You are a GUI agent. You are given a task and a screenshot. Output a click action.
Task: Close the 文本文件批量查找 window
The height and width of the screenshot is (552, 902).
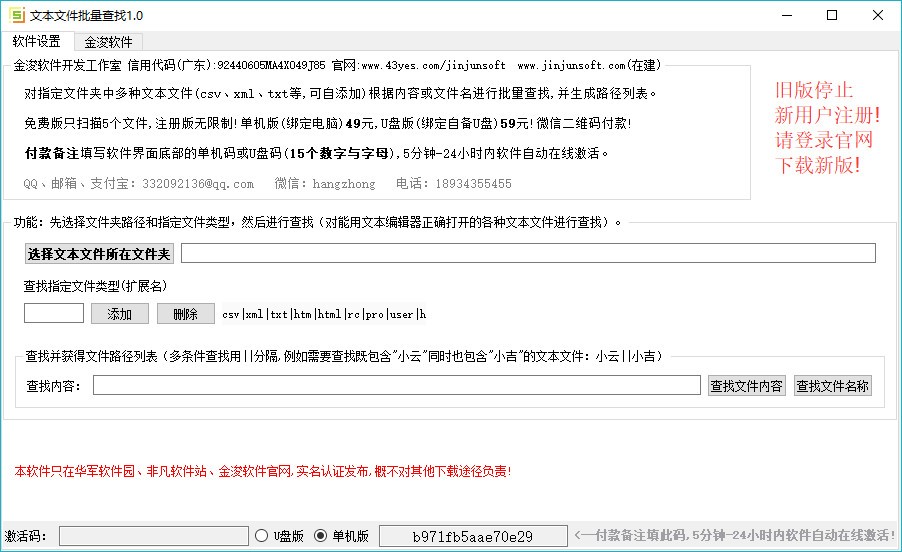[x=877, y=16]
